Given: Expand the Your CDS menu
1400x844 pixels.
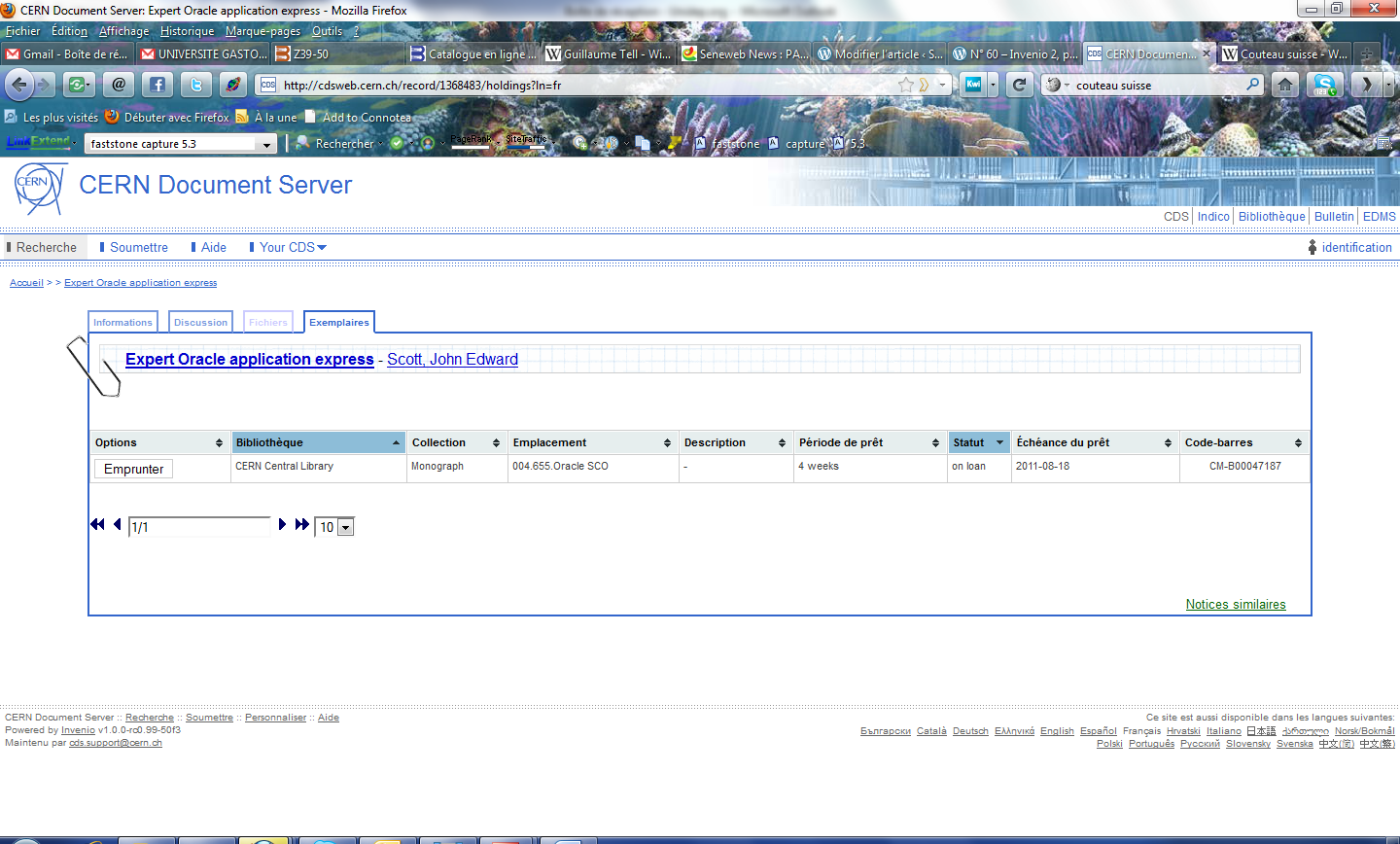Looking at the screenshot, I should 292,247.
